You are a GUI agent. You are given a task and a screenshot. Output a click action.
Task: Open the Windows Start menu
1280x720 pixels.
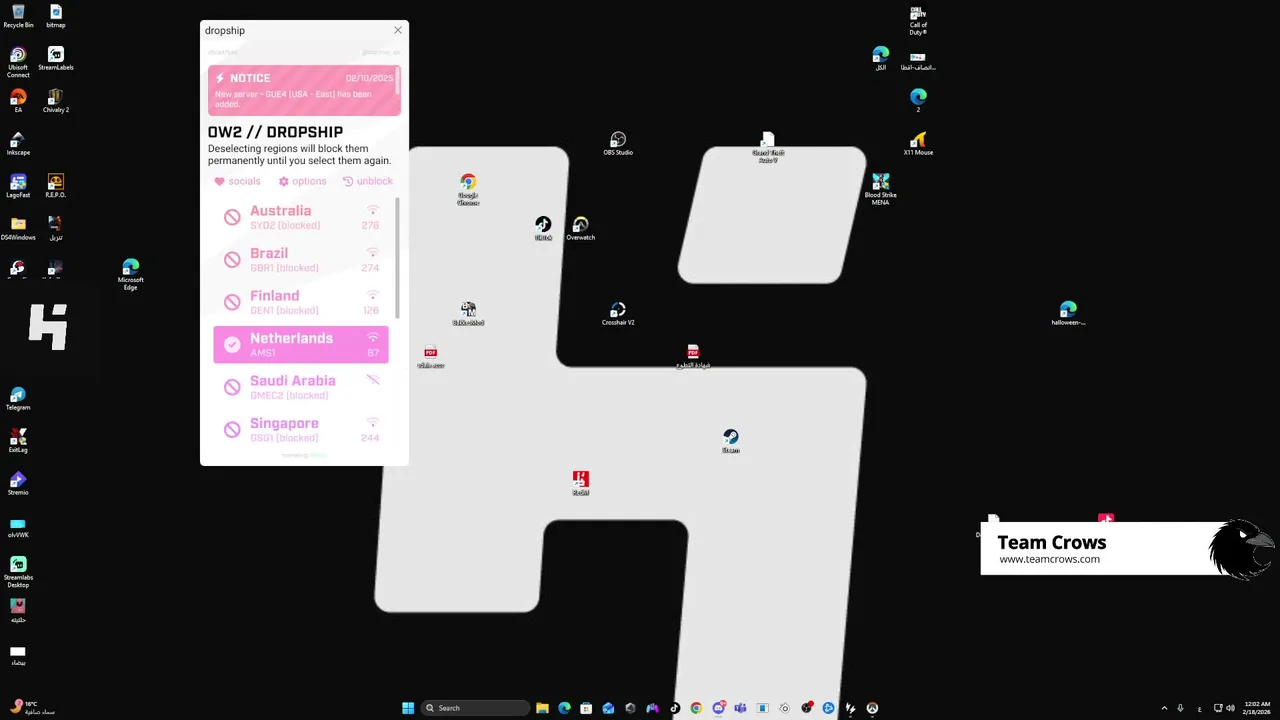(408, 708)
